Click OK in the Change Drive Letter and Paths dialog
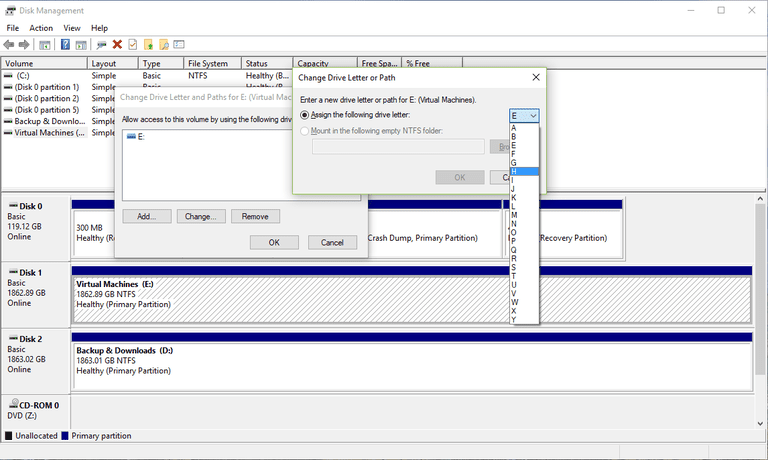The height and width of the screenshot is (460, 768). coord(274,242)
